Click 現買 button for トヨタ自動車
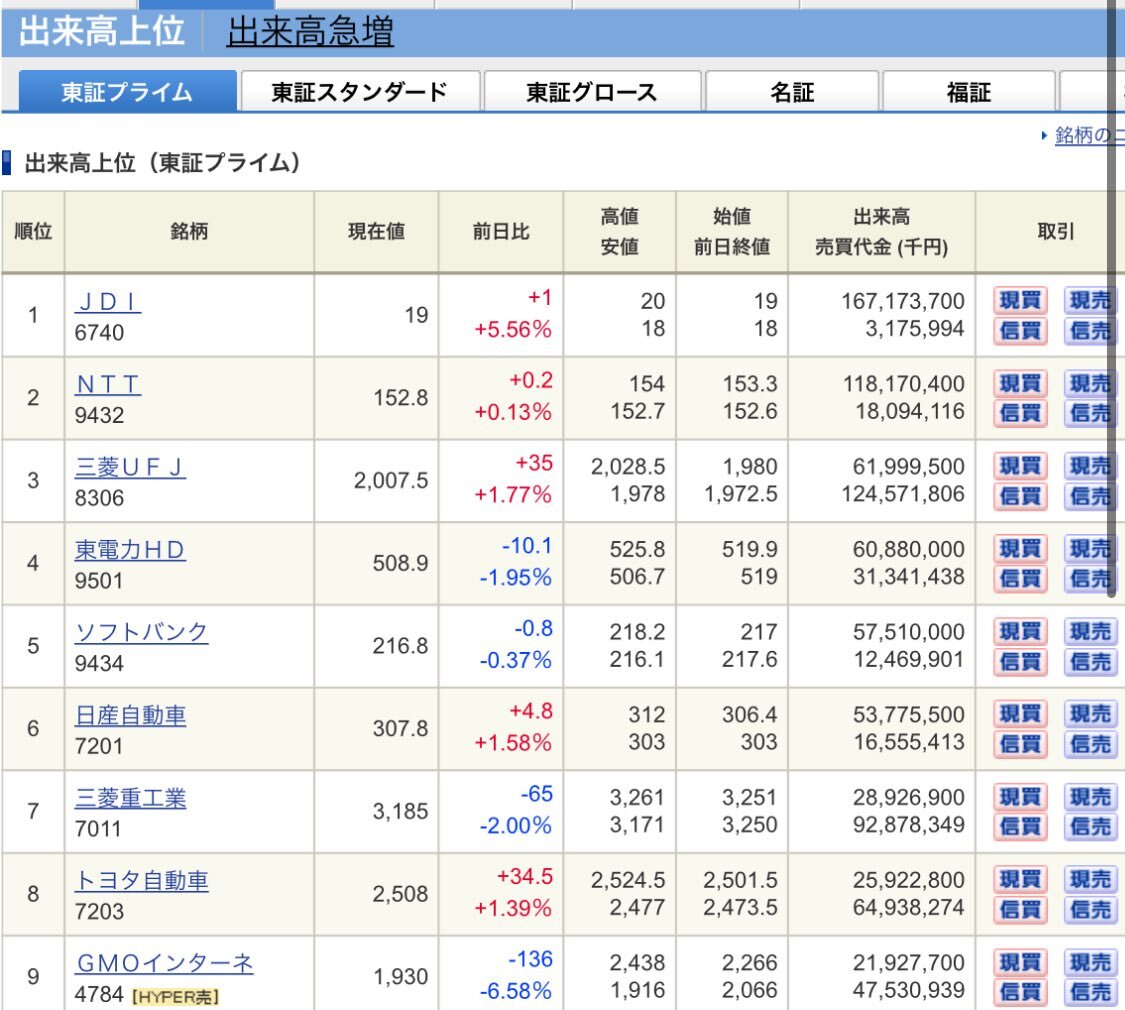Screen dimensions: 1125x1010 point(1020,879)
